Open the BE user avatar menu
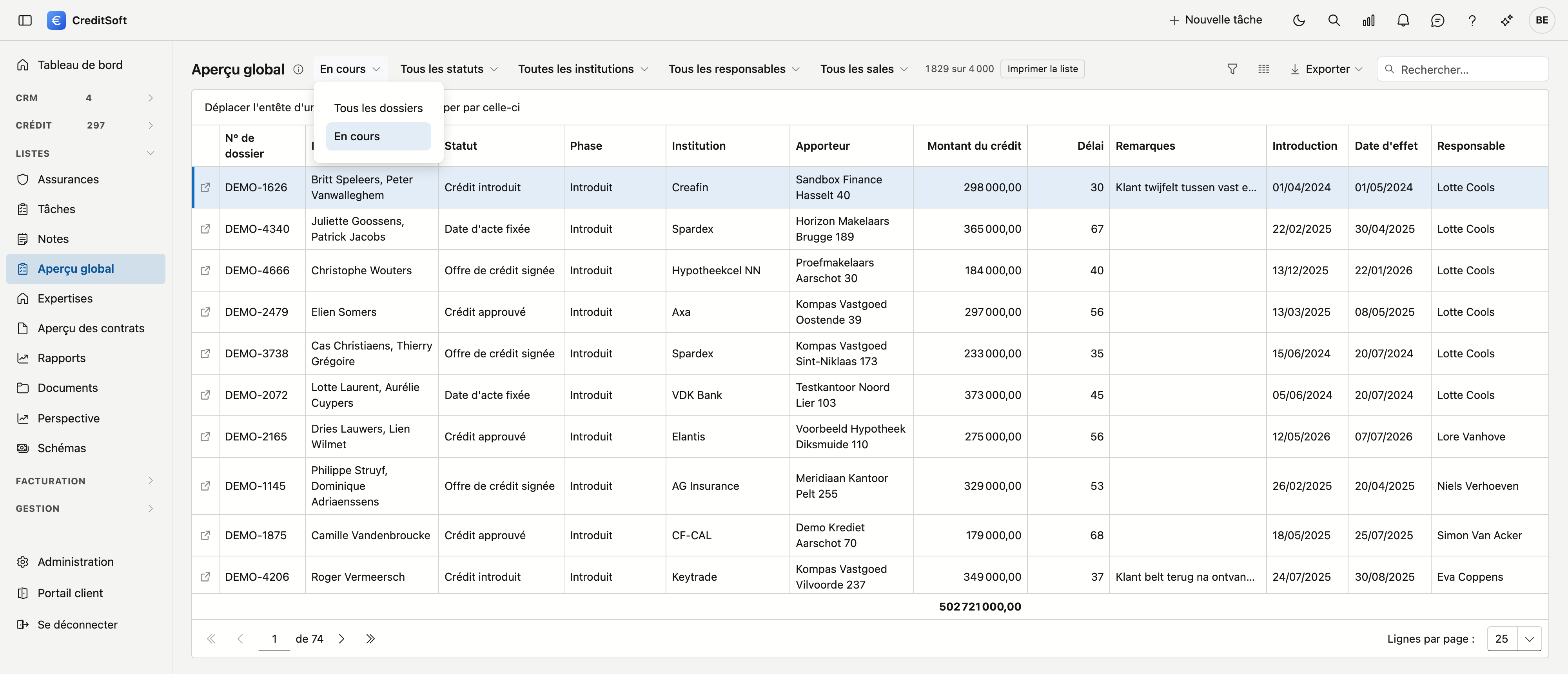Image resolution: width=1568 pixels, height=674 pixels. click(1542, 20)
